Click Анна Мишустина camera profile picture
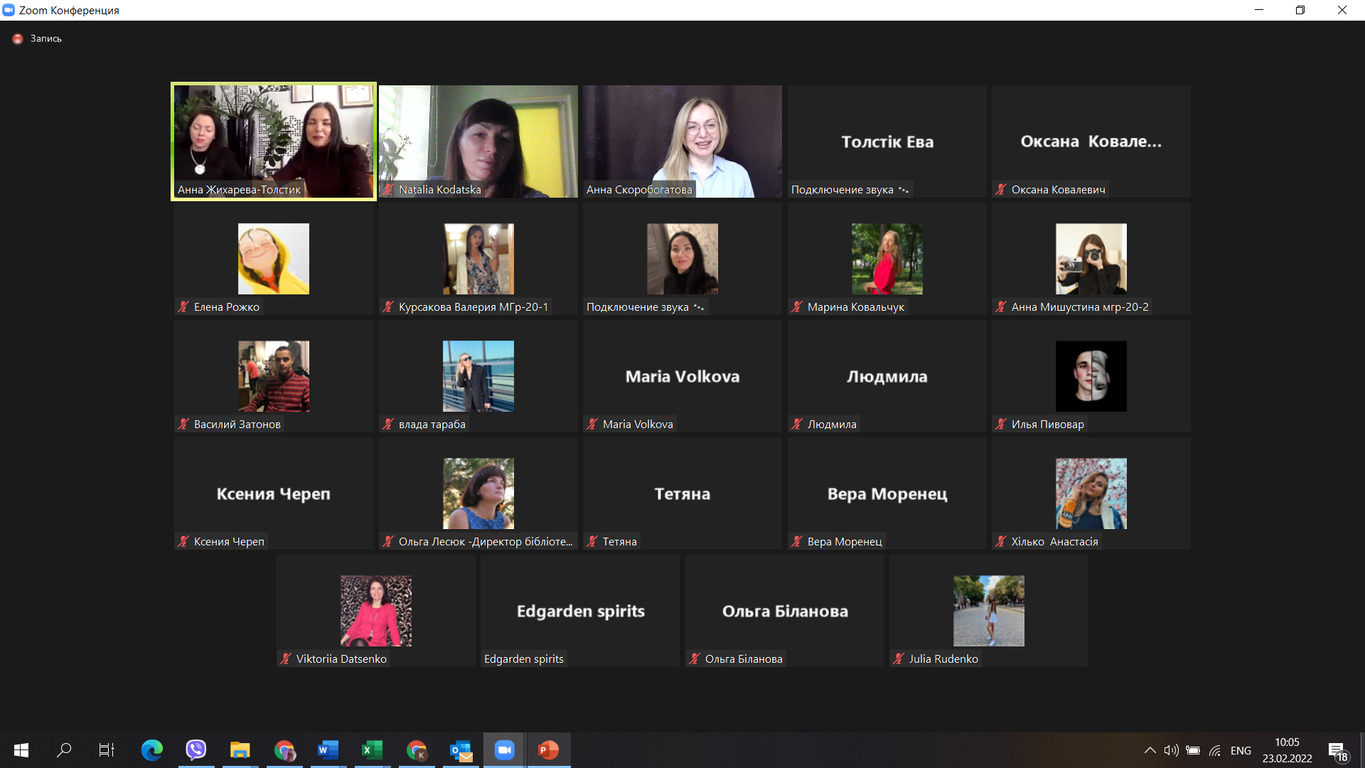 (x=1091, y=259)
